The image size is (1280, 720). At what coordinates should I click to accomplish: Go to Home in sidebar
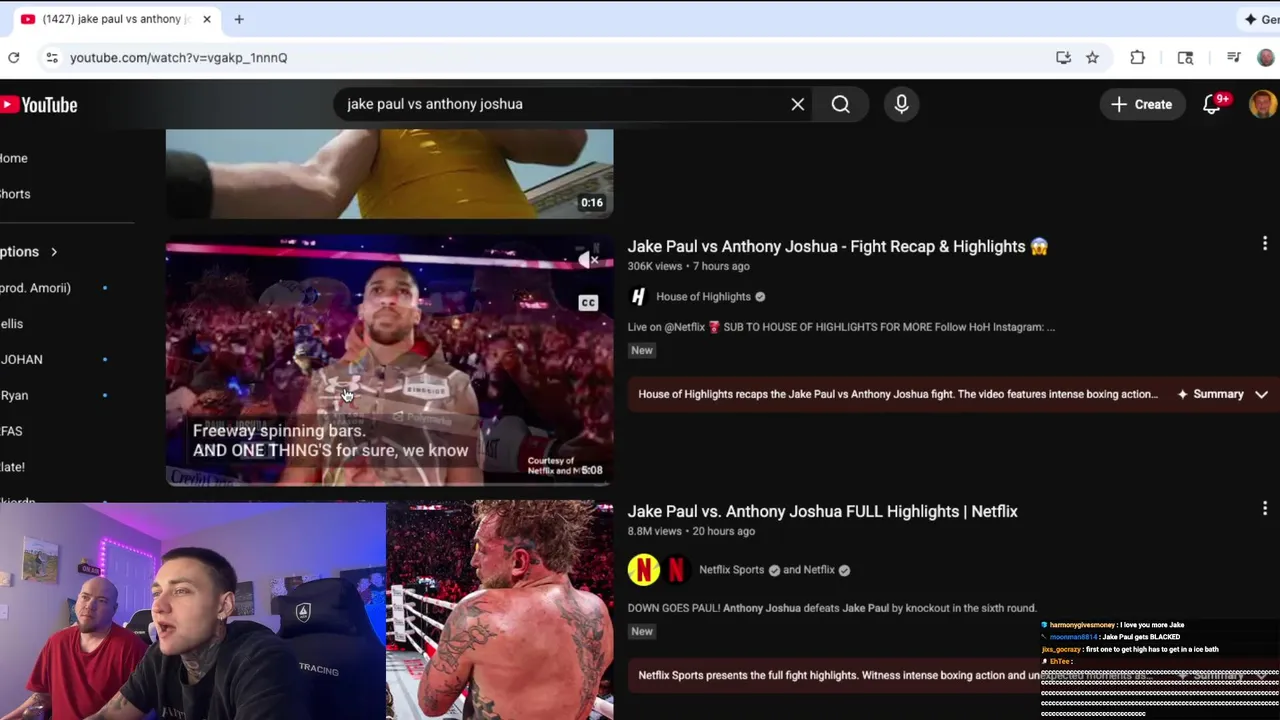(14, 158)
